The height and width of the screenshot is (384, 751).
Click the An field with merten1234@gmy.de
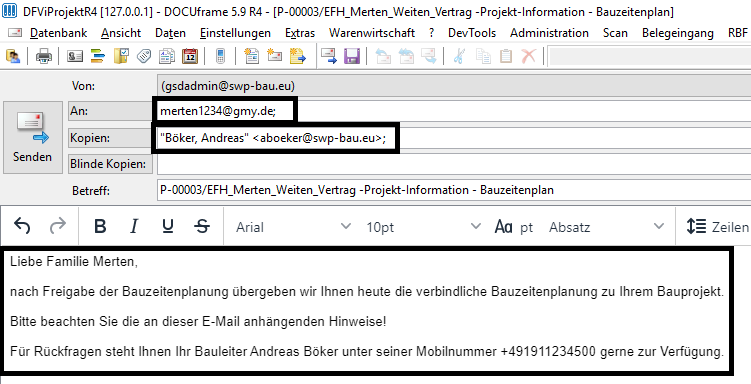click(454, 111)
